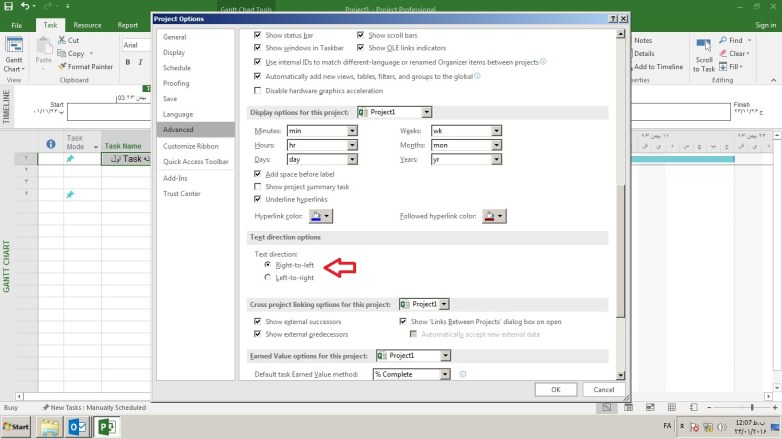Switch to the Schedule options category

(x=177, y=68)
